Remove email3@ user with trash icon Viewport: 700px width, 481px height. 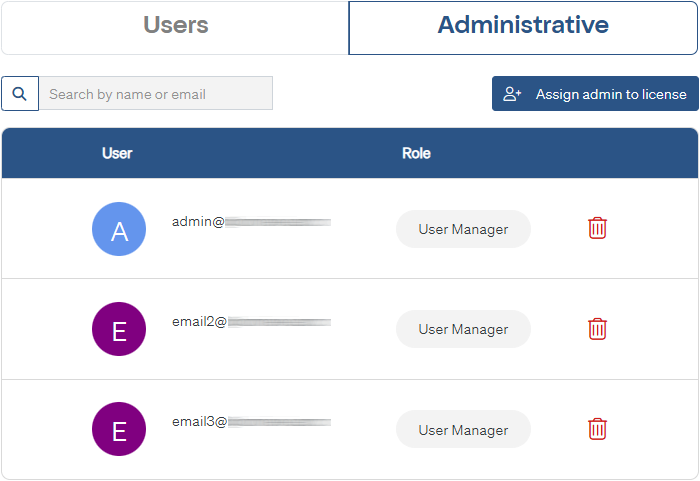pos(597,429)
